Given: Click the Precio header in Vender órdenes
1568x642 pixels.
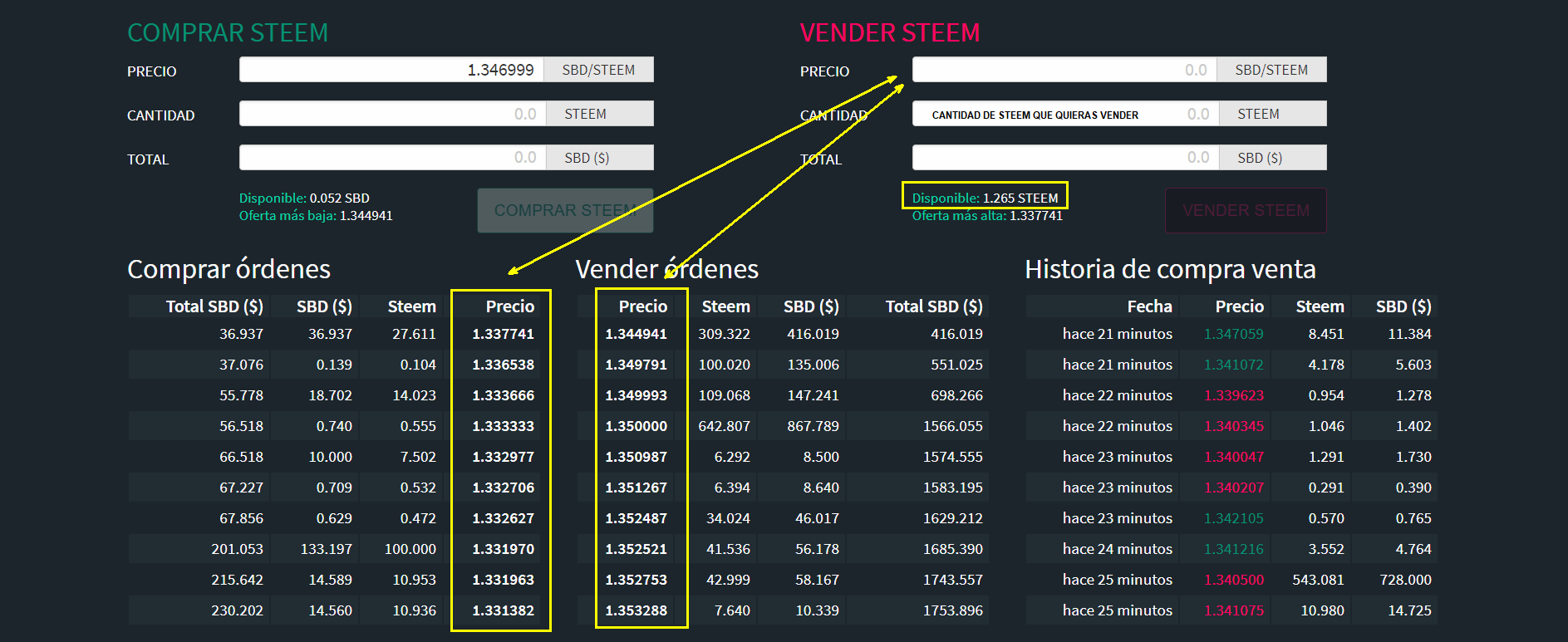Looking at the screenshot, I should click(642, 306).
